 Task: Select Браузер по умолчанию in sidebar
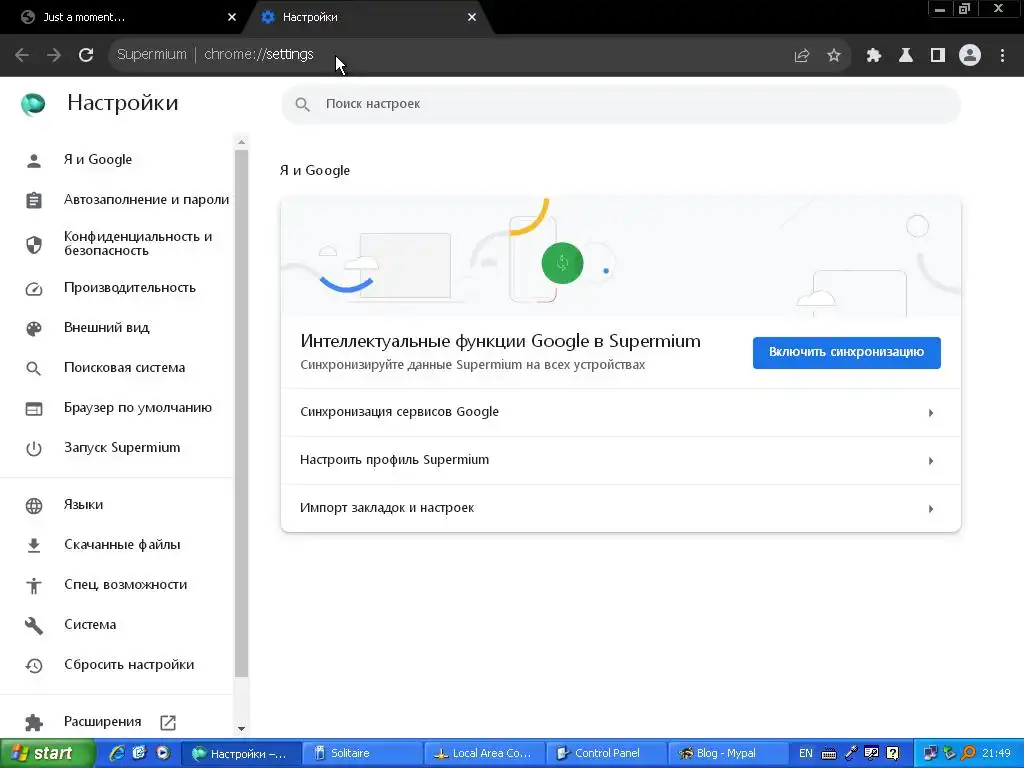[138, 408]
